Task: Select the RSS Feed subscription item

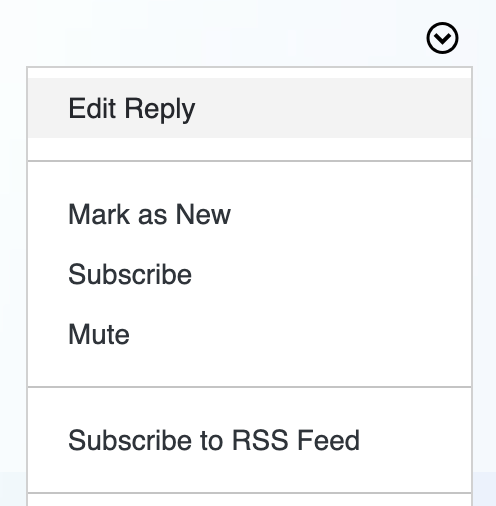Action: pyautogui.click(x=249, y=440)
